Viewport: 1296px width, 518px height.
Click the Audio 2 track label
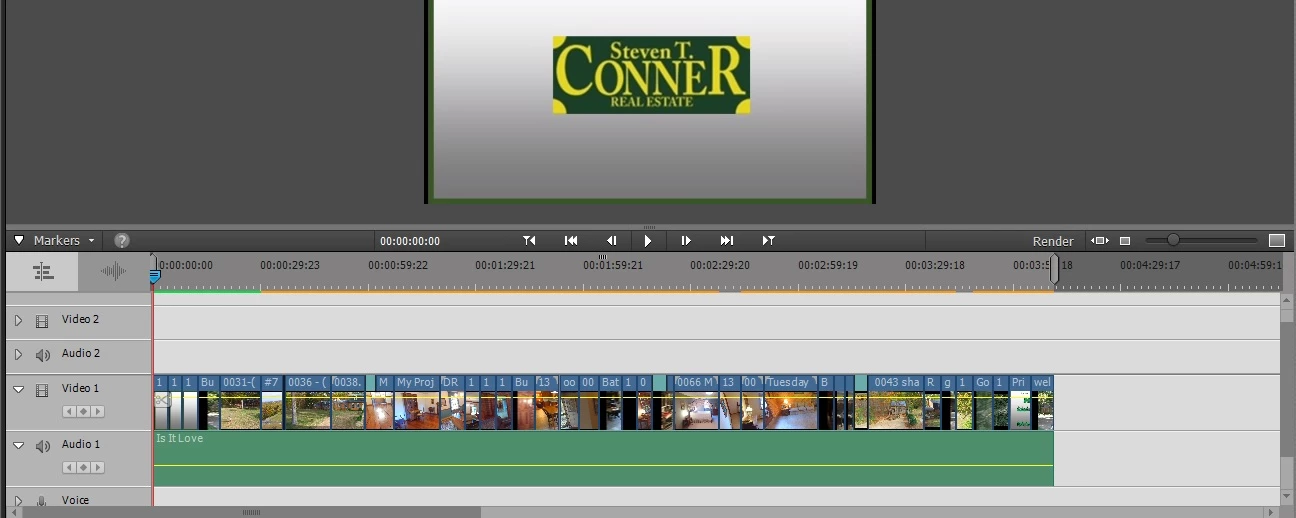click(81, 353)
